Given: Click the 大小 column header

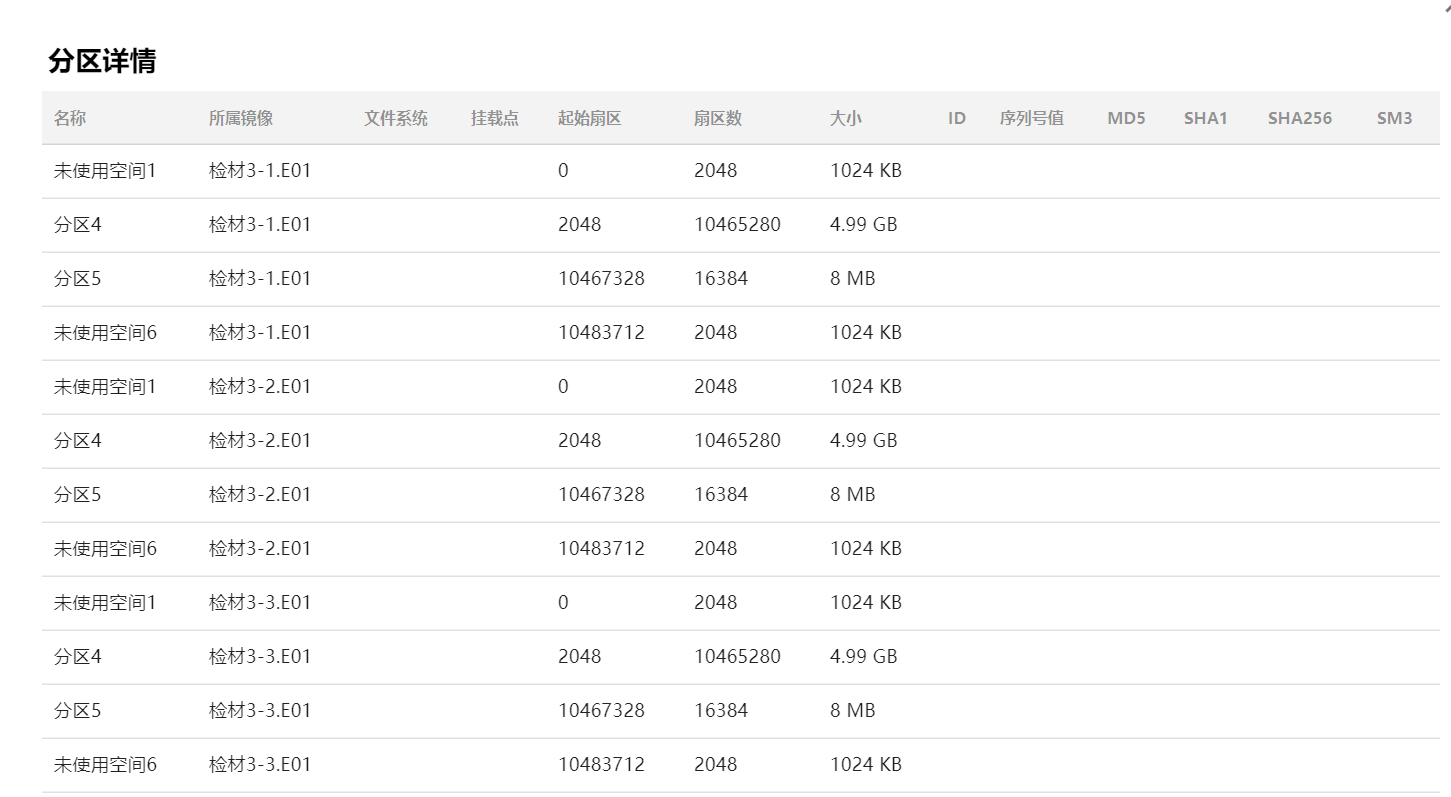Looking at the screenshot, I should tap(846, 118).
